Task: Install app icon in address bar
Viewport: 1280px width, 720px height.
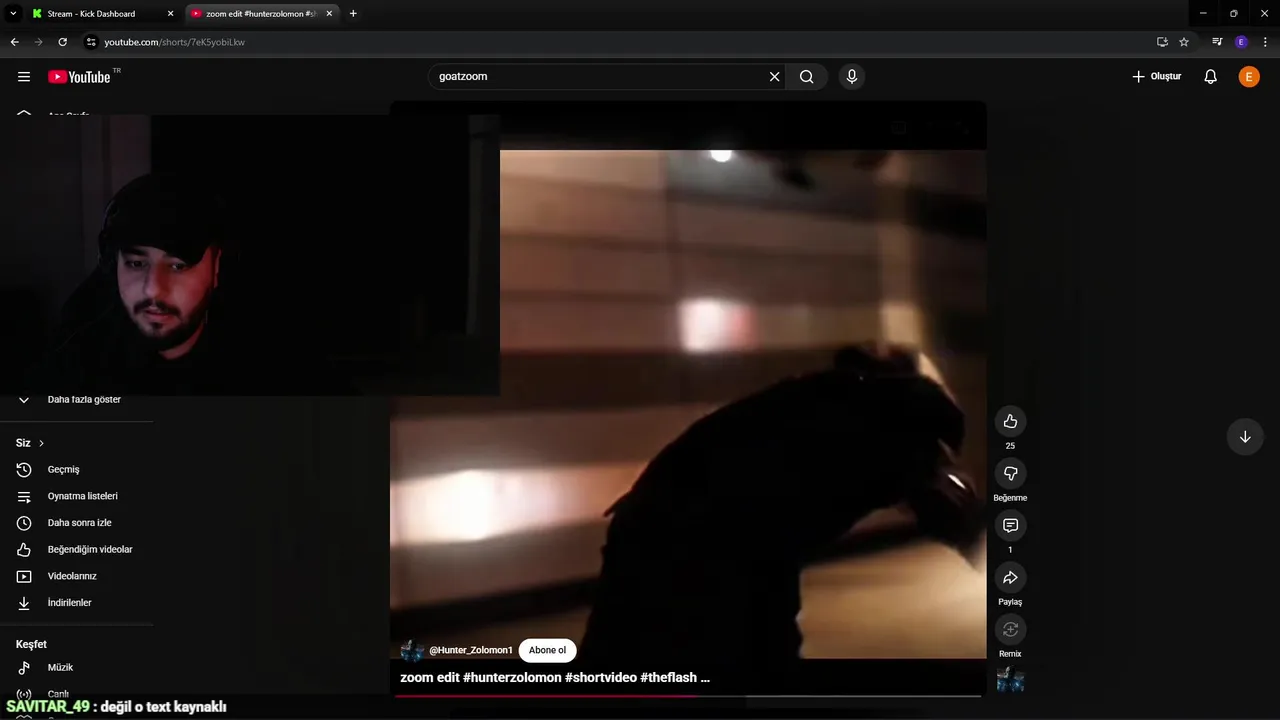Action: [1162, 42]
